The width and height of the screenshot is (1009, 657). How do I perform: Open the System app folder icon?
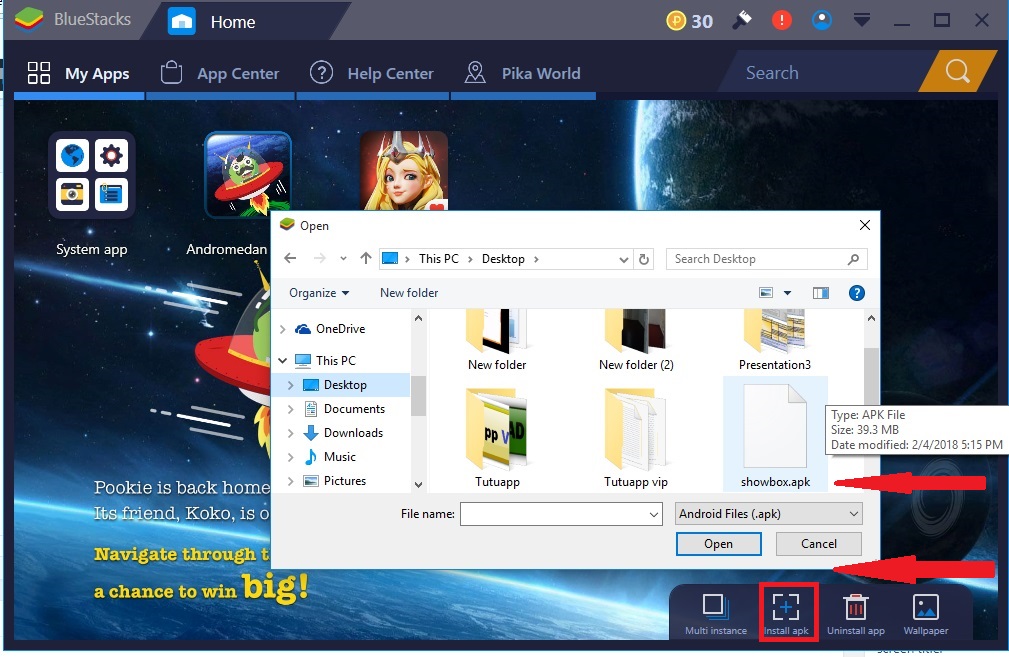pos(91,175)
